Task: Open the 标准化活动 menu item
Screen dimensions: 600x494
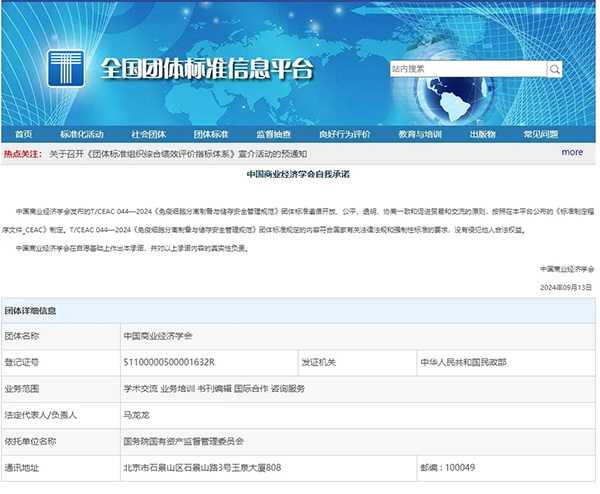Action: (x=82, y=134)
